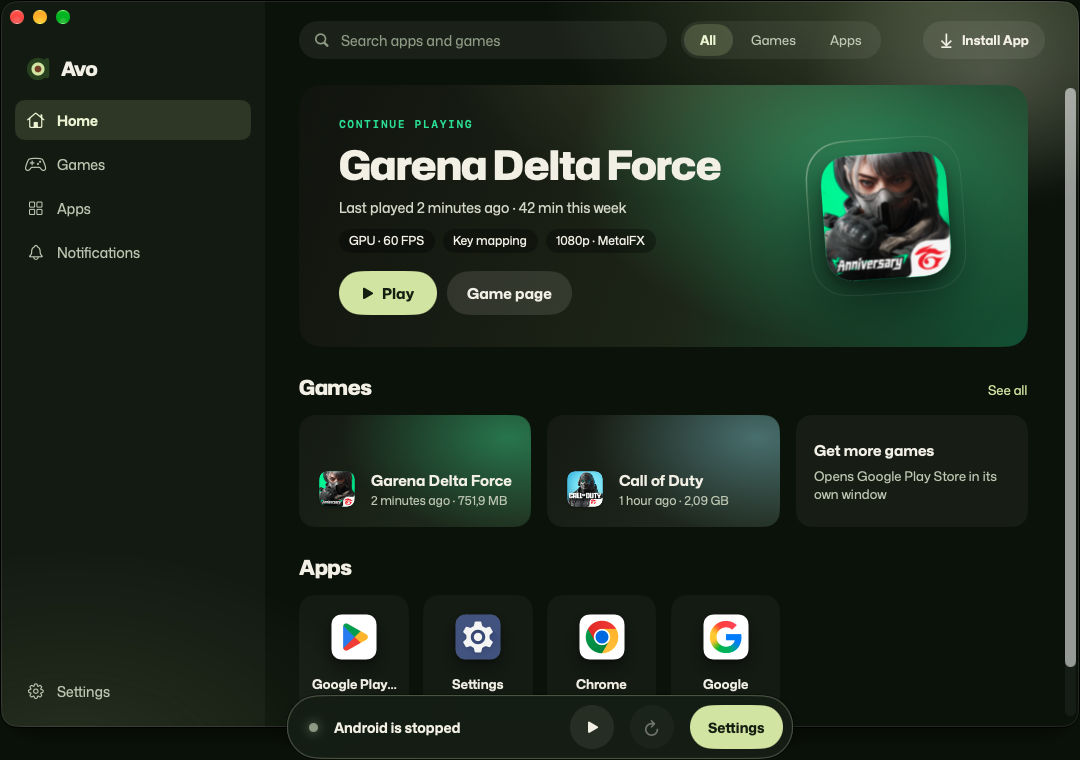Click the Android is stopped status text
The width and height of the screenshot is (1080, 760).
[x=397, y=728]
